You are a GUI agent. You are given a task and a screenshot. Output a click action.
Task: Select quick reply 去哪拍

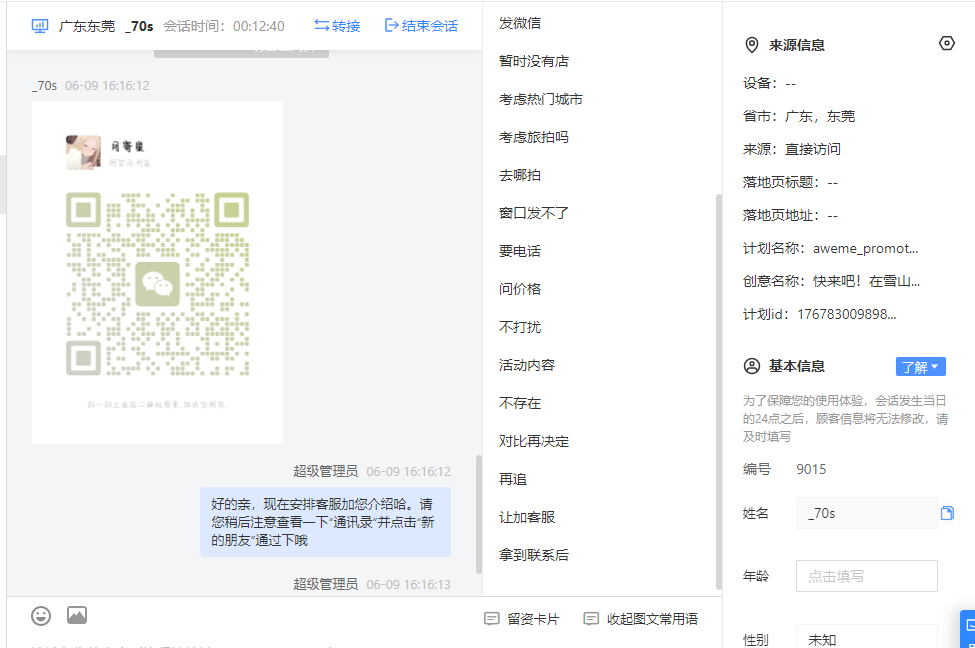click(520, 175)
